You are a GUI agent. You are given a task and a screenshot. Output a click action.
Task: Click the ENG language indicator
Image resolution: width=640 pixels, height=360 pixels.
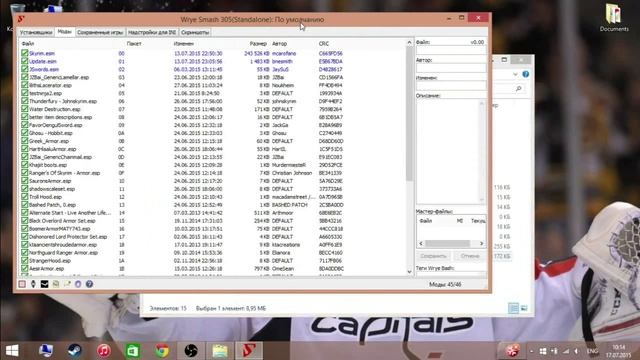[592, 351]
